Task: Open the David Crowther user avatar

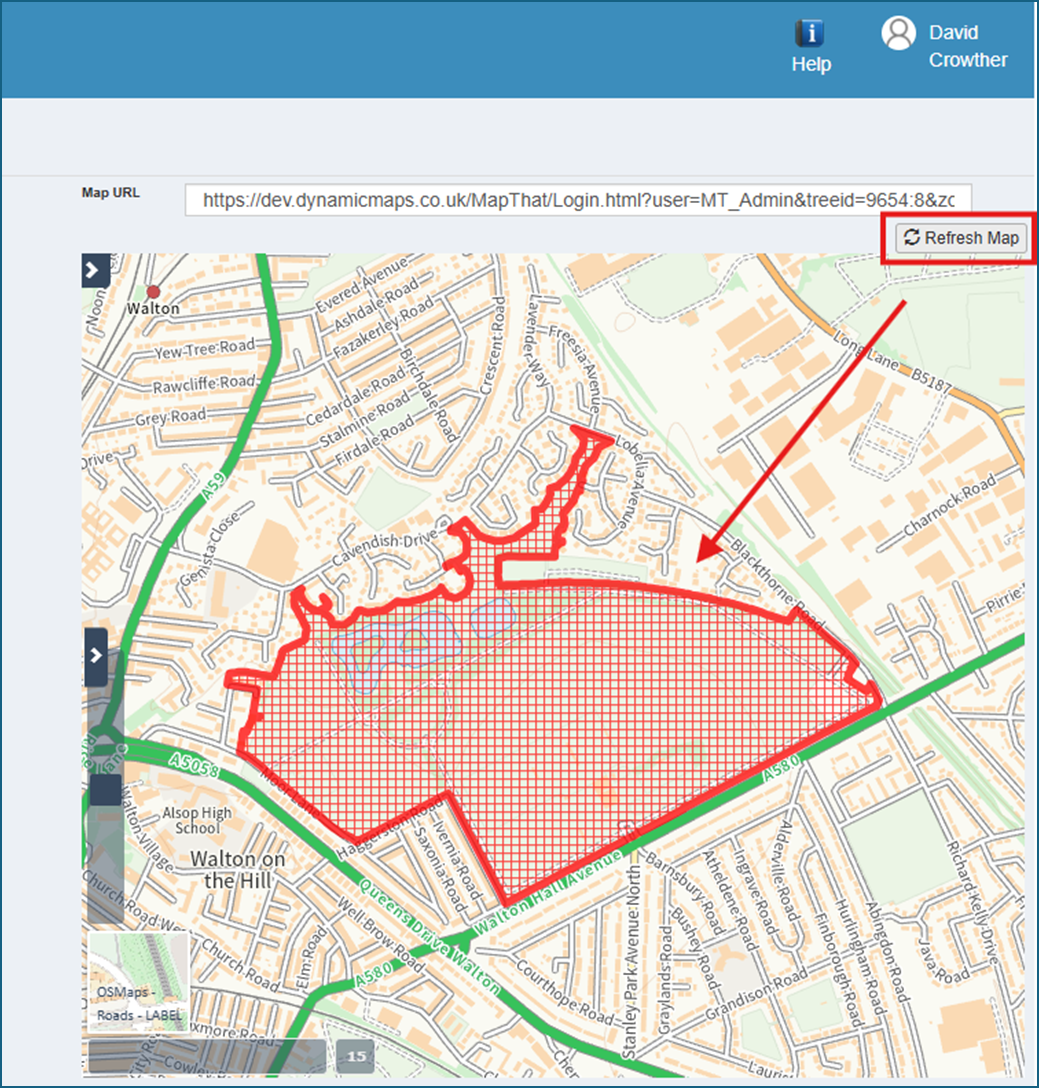Action: point(898,33)
